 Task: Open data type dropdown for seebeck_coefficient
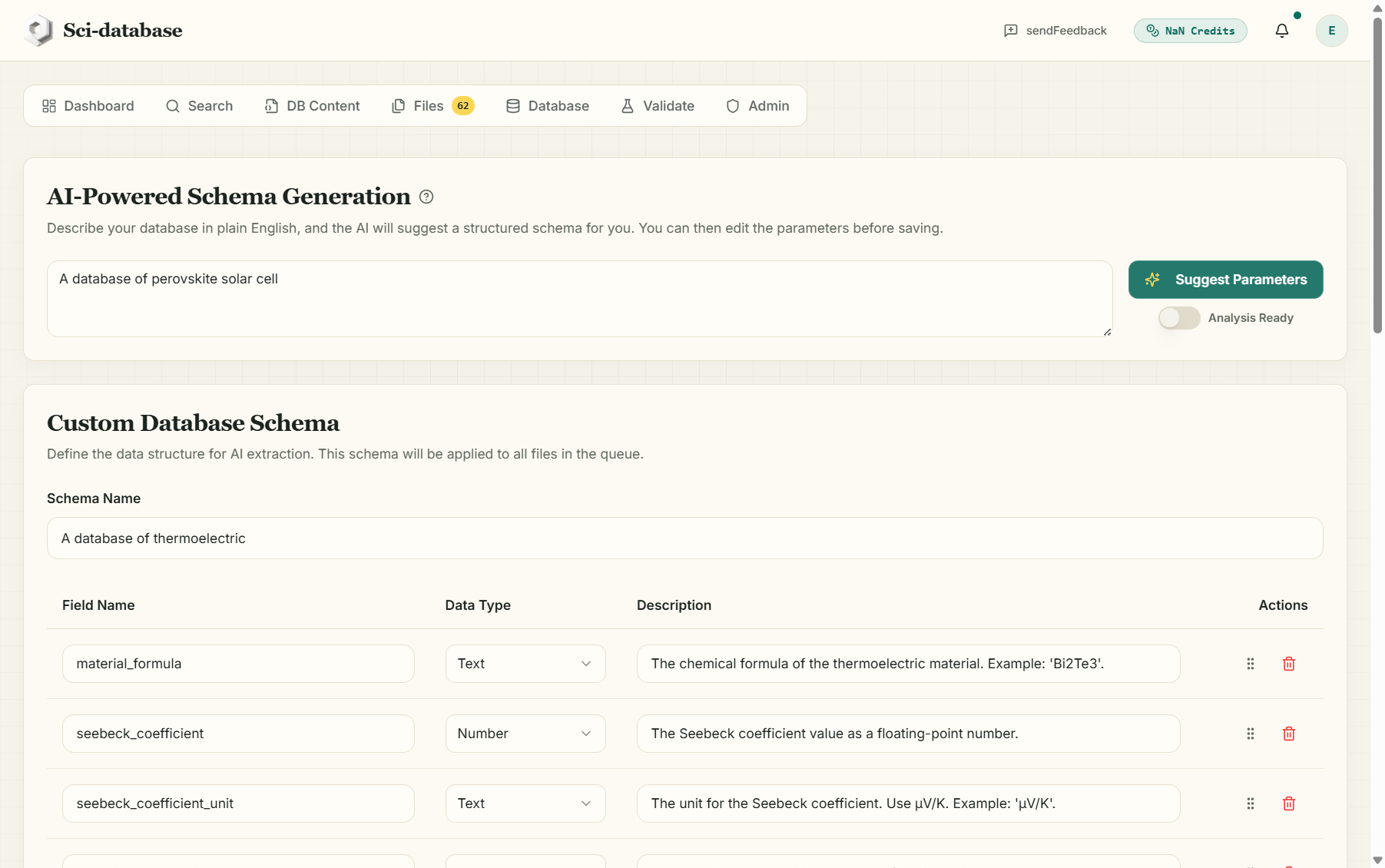(525, 734)
